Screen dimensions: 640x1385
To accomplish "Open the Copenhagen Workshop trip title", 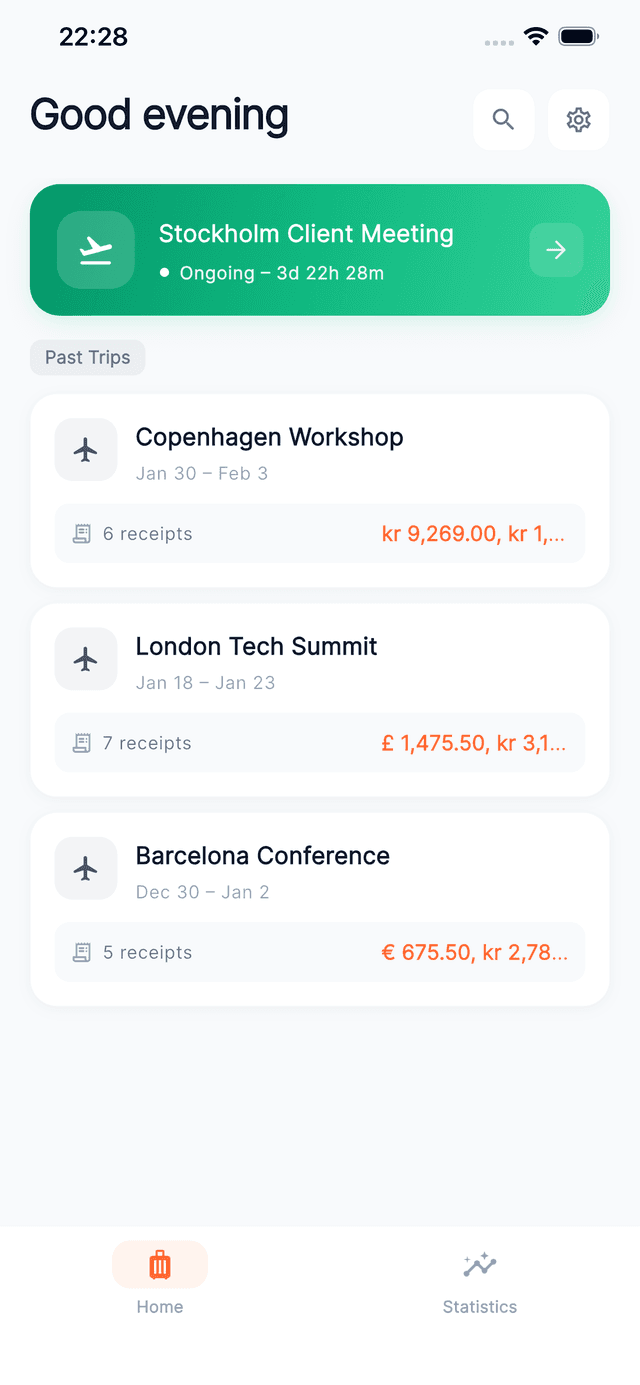I will tap(270, 438).
